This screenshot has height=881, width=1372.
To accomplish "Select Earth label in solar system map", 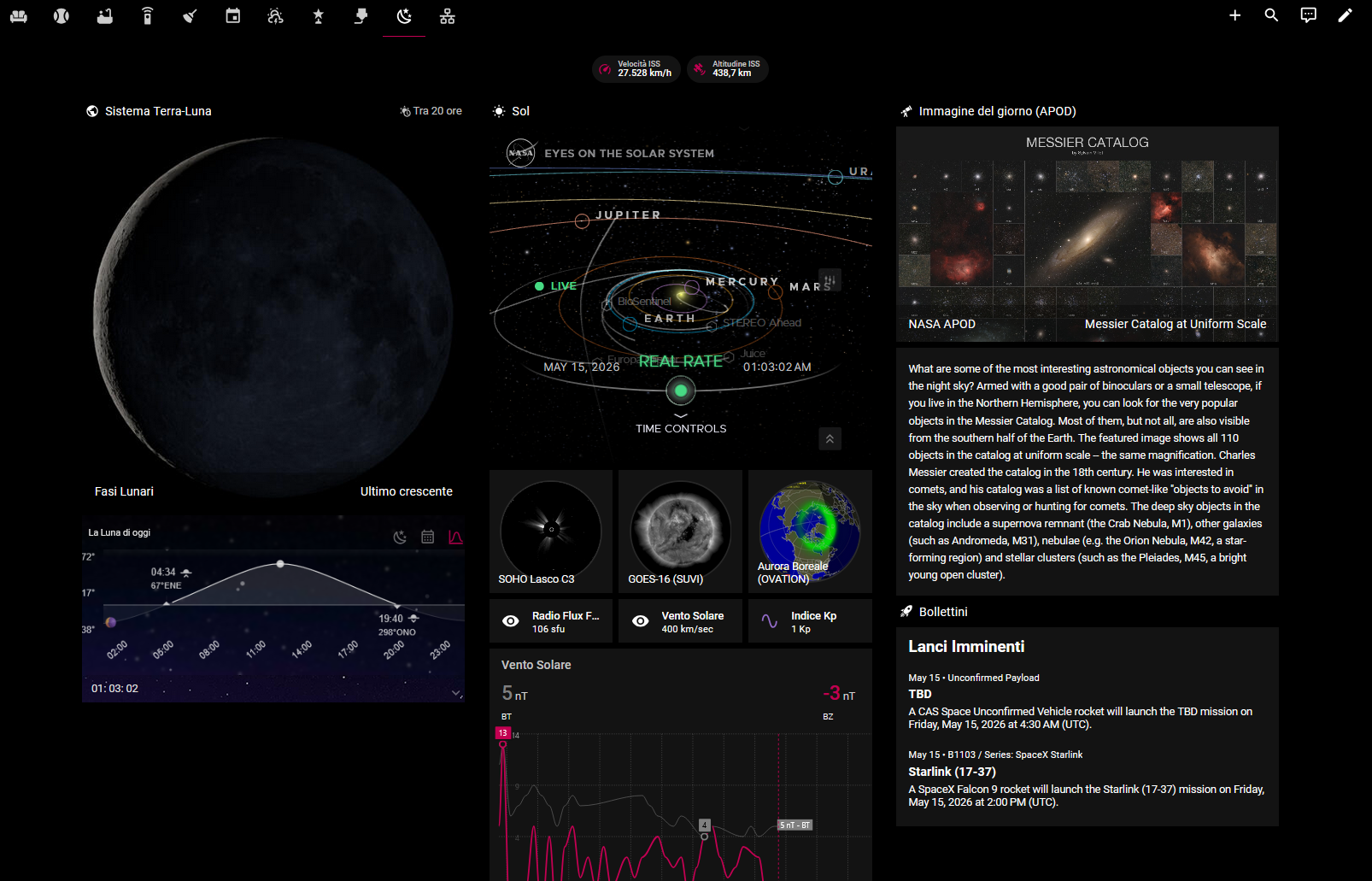I will point(669,318).
